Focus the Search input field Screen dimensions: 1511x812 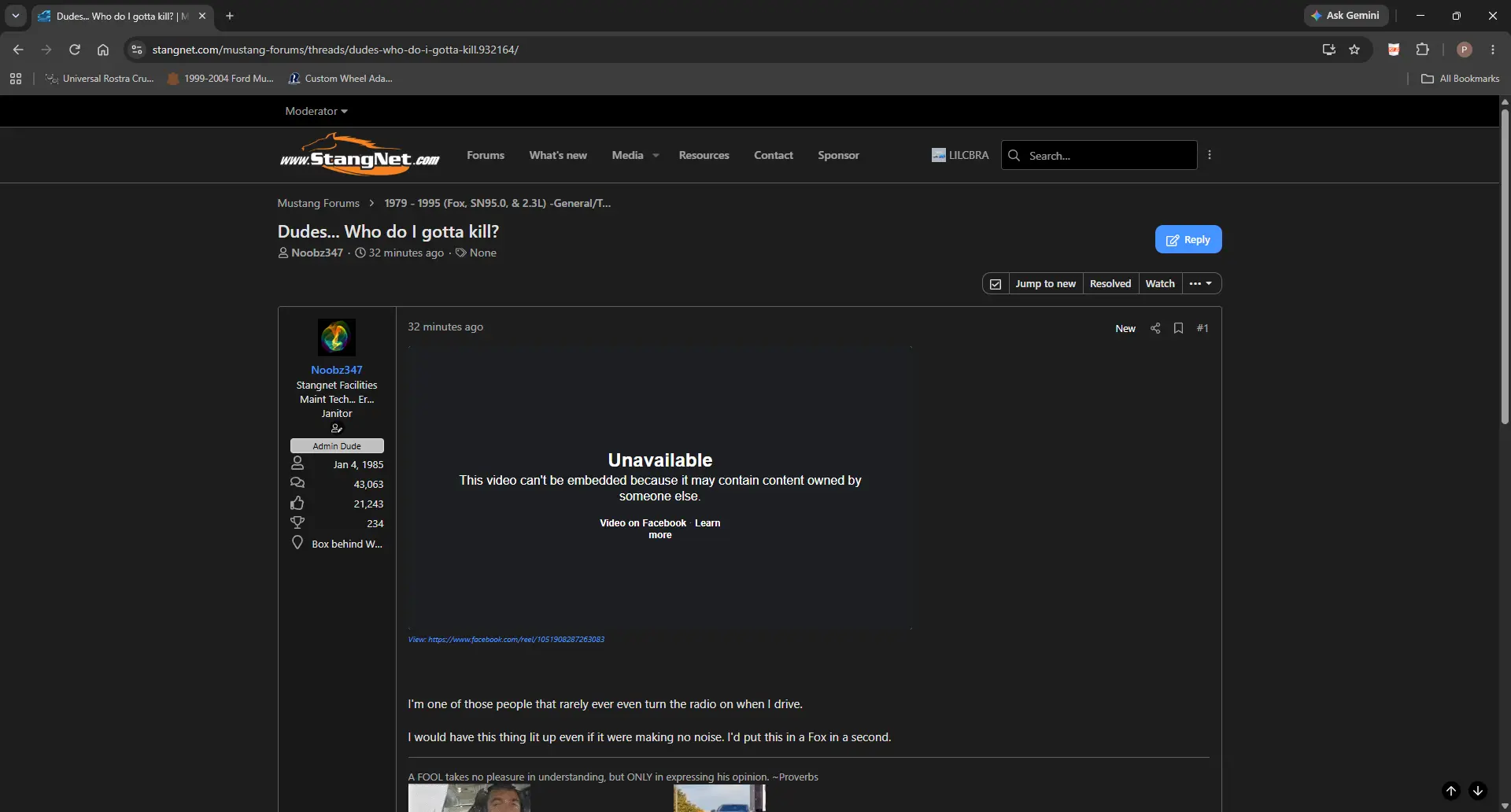(x=1099, y=155)
